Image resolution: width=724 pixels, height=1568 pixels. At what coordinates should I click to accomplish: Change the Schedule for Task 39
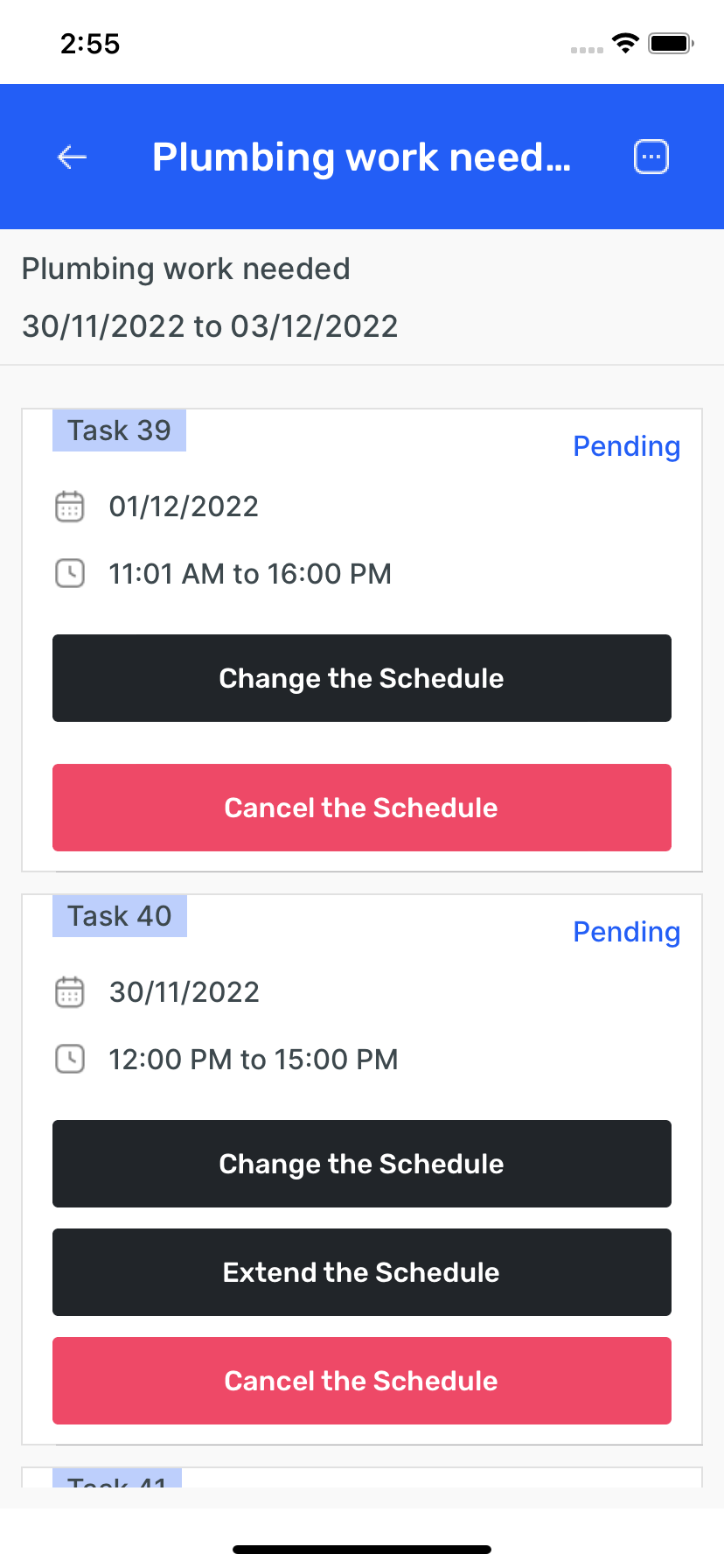click(x=362, y=678)
